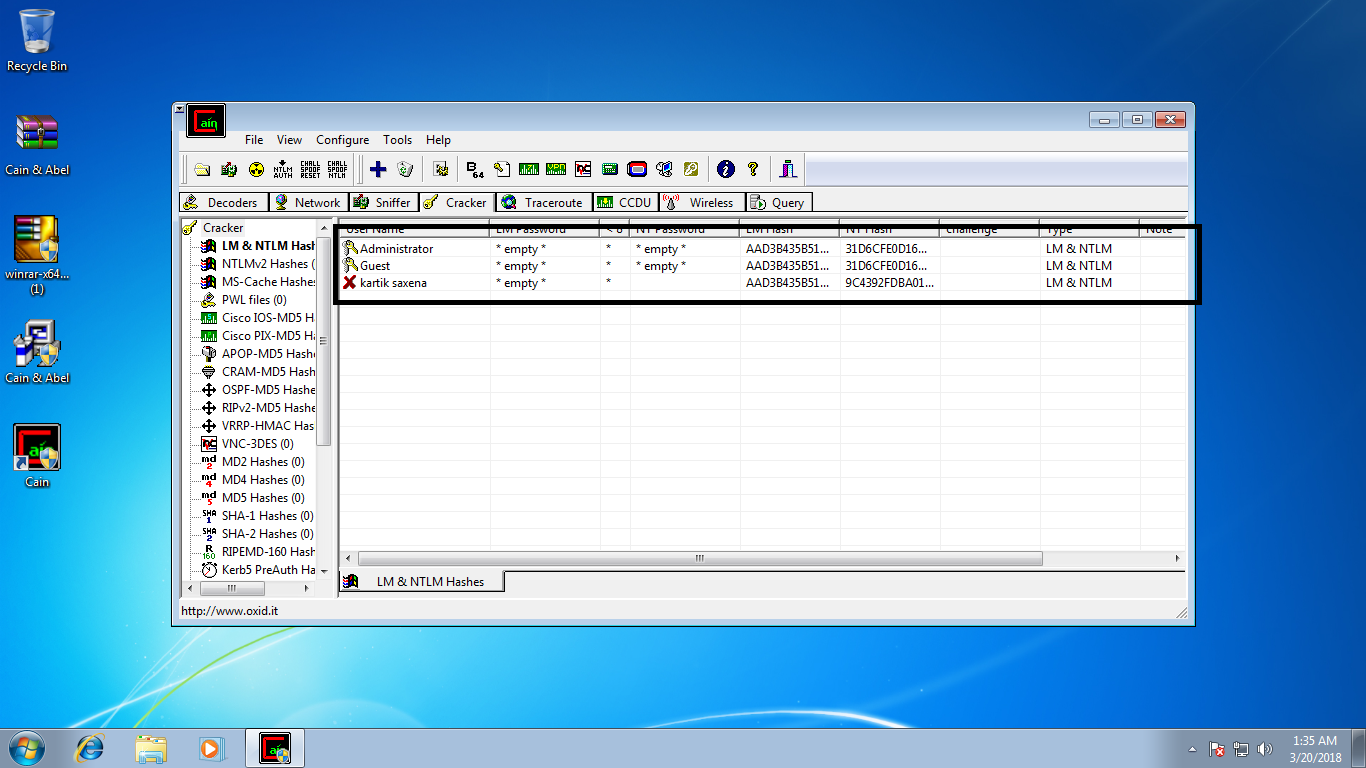This screenshot has width=1366, height=768.
Task: Switch to the Sniffer tab
Action: (x=382, y=202)
